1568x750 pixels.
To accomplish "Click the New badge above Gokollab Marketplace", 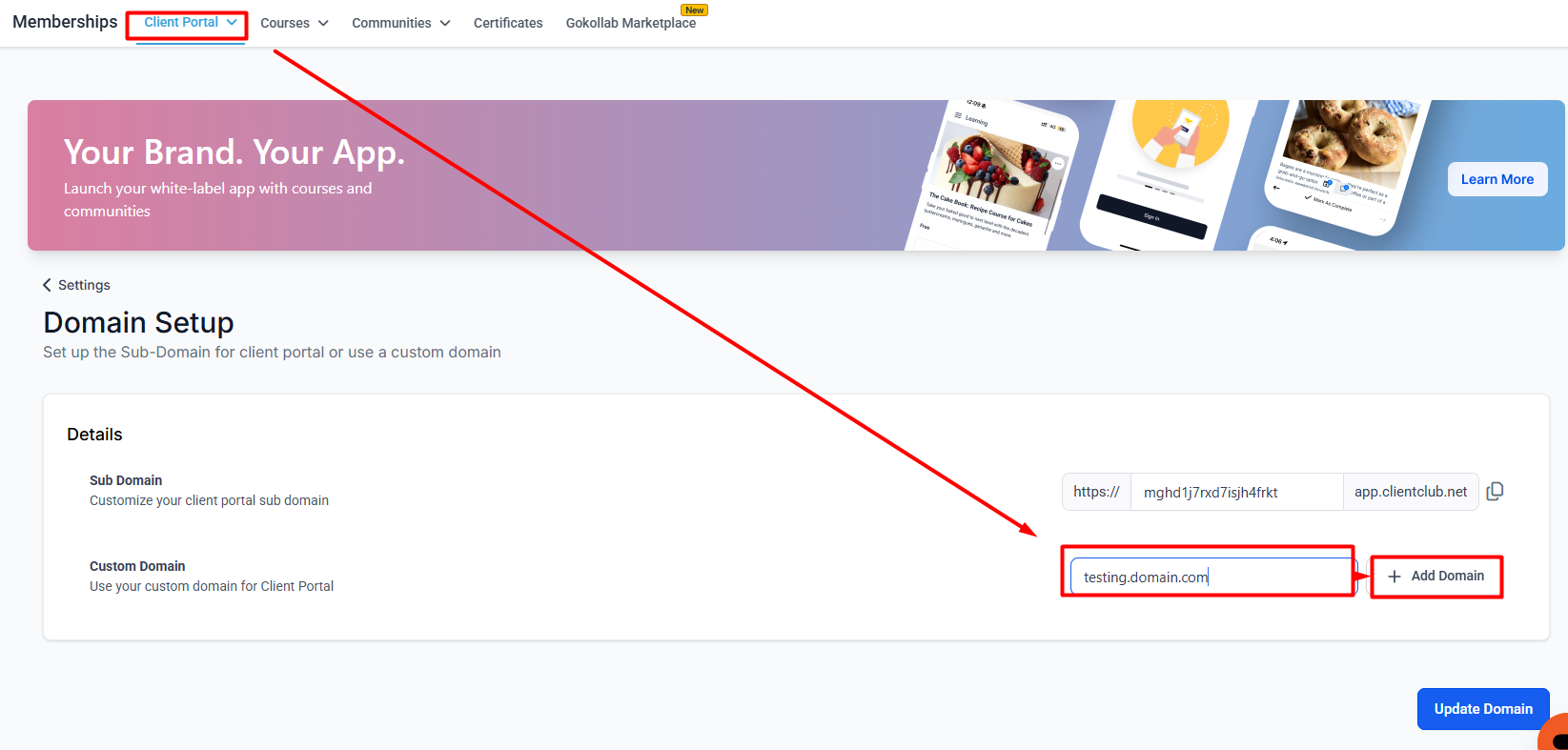I will tap(694, 10).
